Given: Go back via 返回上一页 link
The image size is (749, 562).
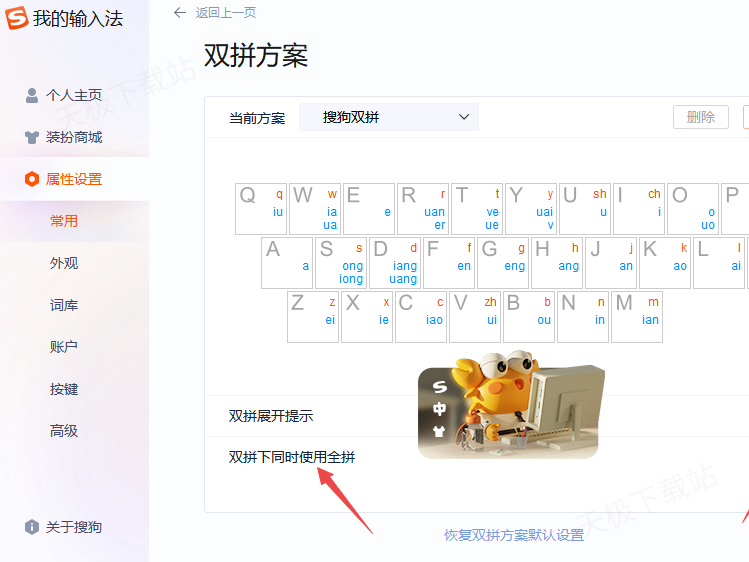Looking at the screenshot, I should 226,13.
